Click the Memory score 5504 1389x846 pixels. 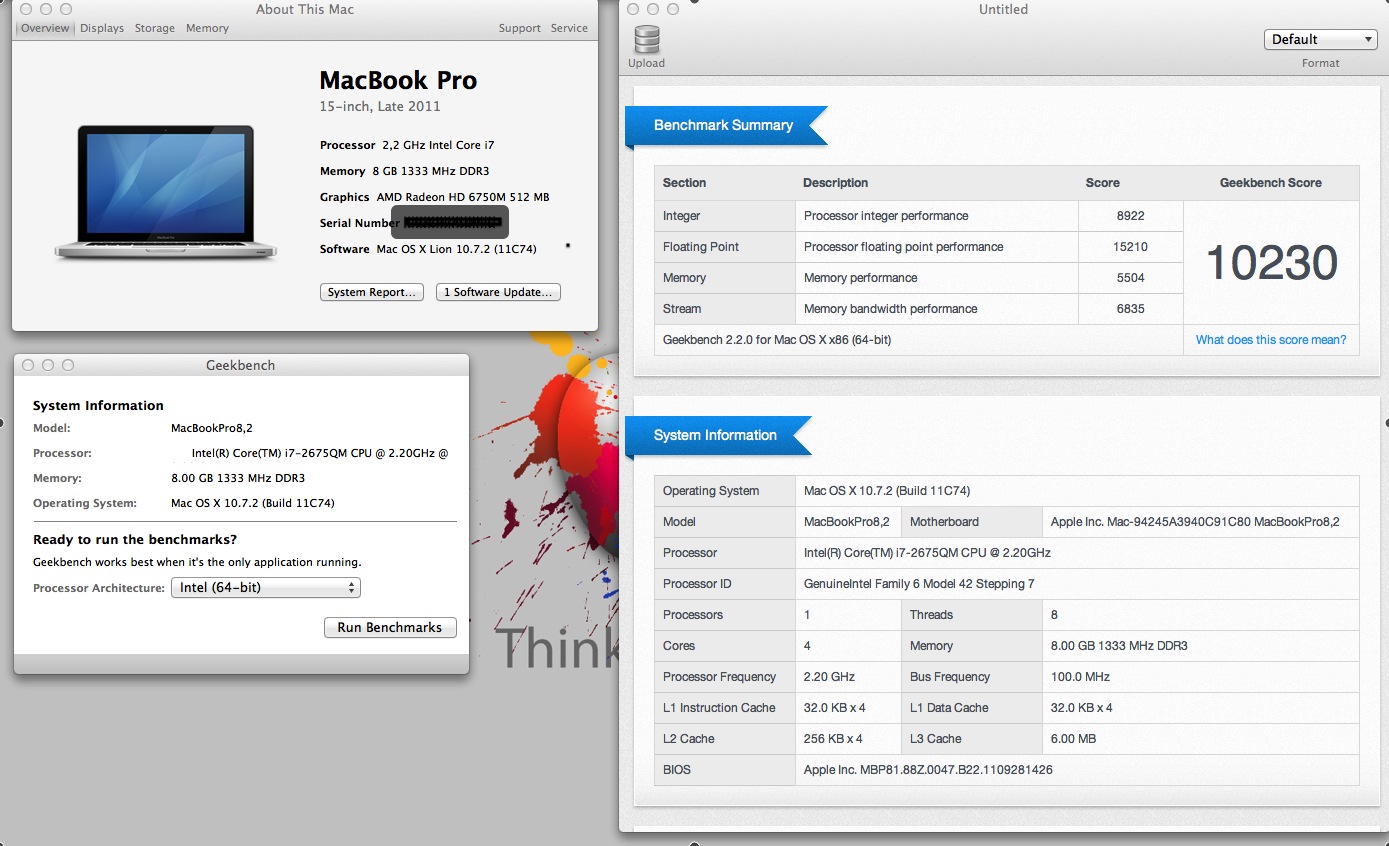[x=1131, y=278]
